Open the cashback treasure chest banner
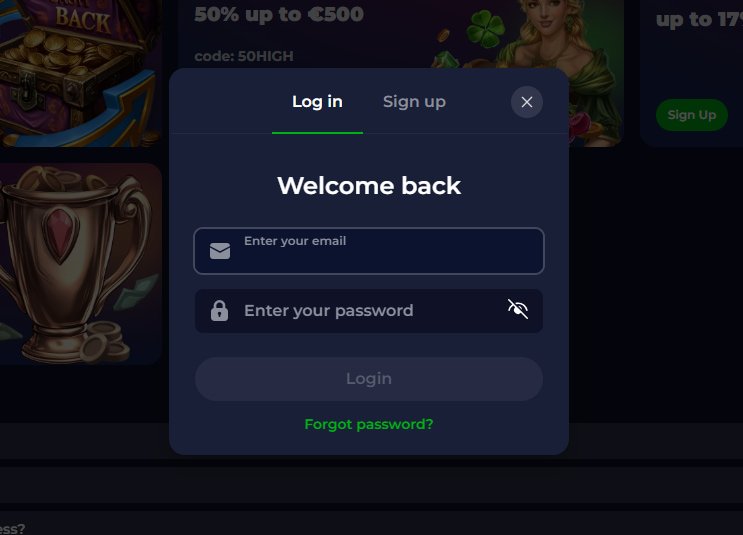This screenshot has width=743, height=535. point(81,73)
